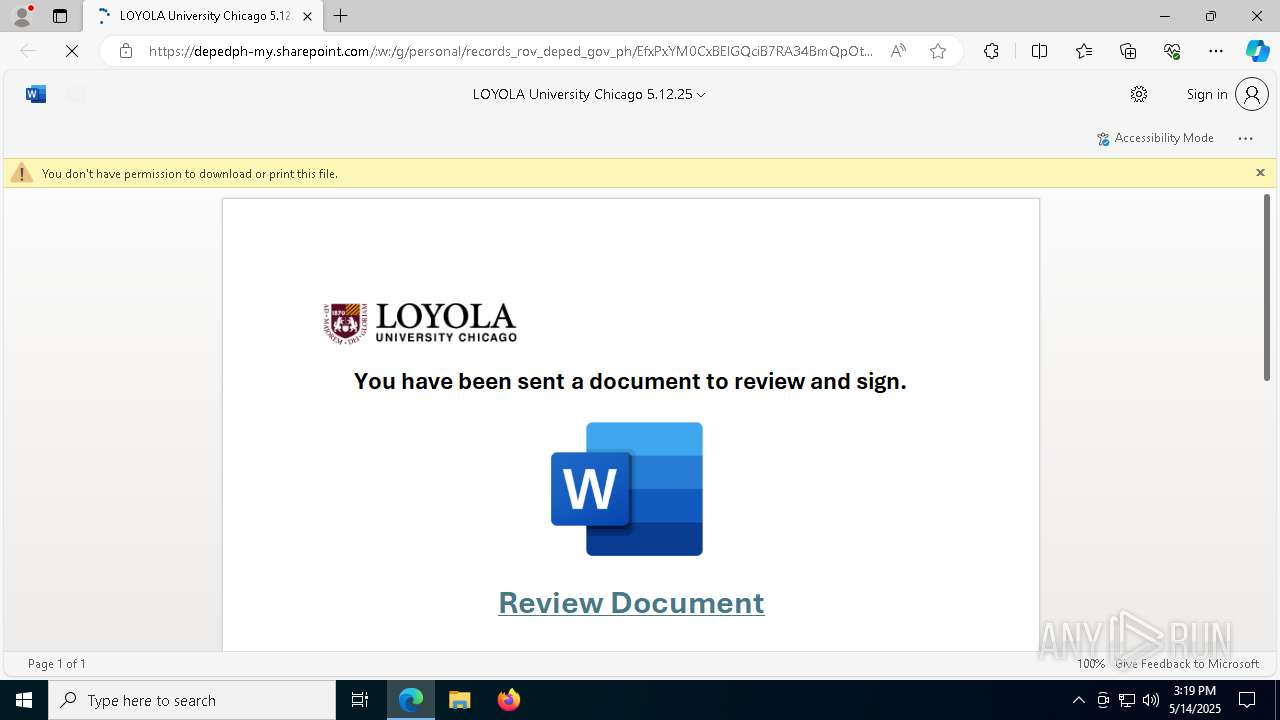
Task: Open the notification center icon
Action: 1247,700
